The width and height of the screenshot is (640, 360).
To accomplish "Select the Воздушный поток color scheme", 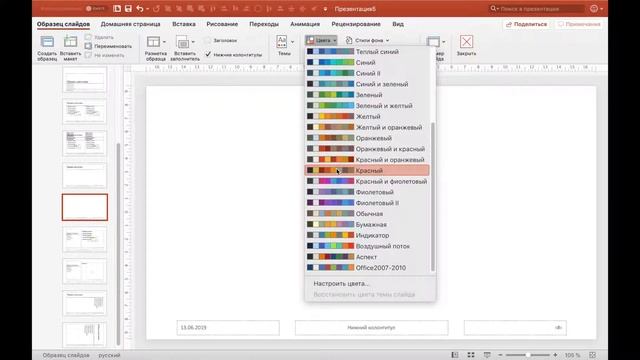I will click(x=367, y=246).
